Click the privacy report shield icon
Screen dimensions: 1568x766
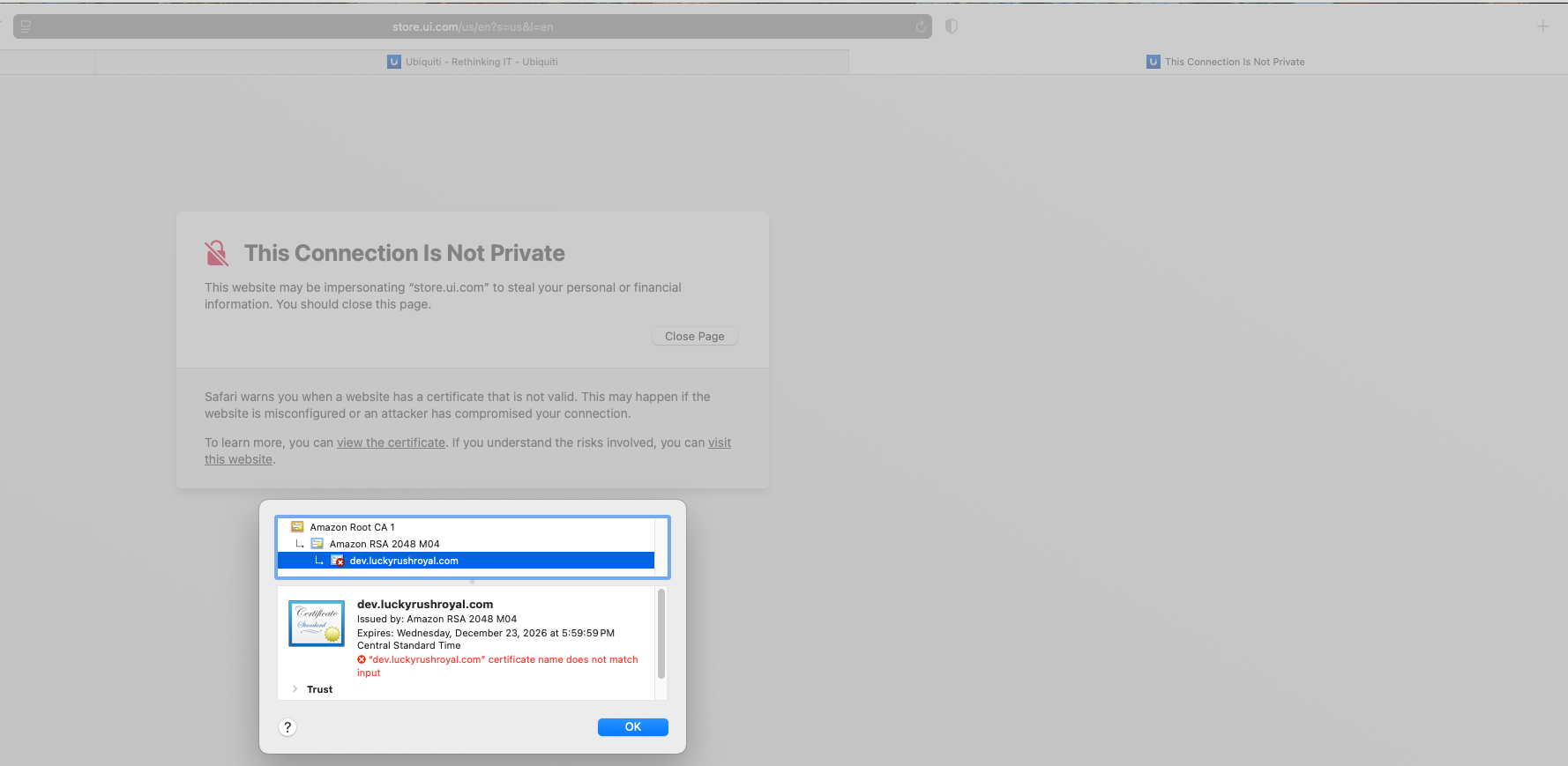point(952,26)
